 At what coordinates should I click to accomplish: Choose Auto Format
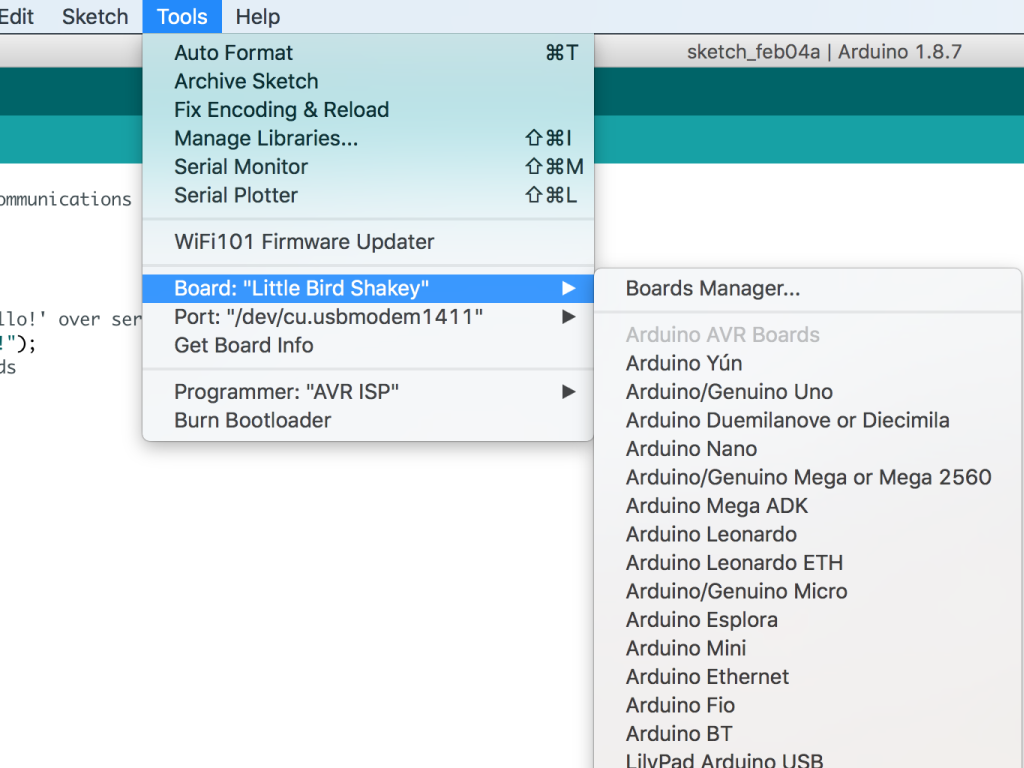pos(368,53)
